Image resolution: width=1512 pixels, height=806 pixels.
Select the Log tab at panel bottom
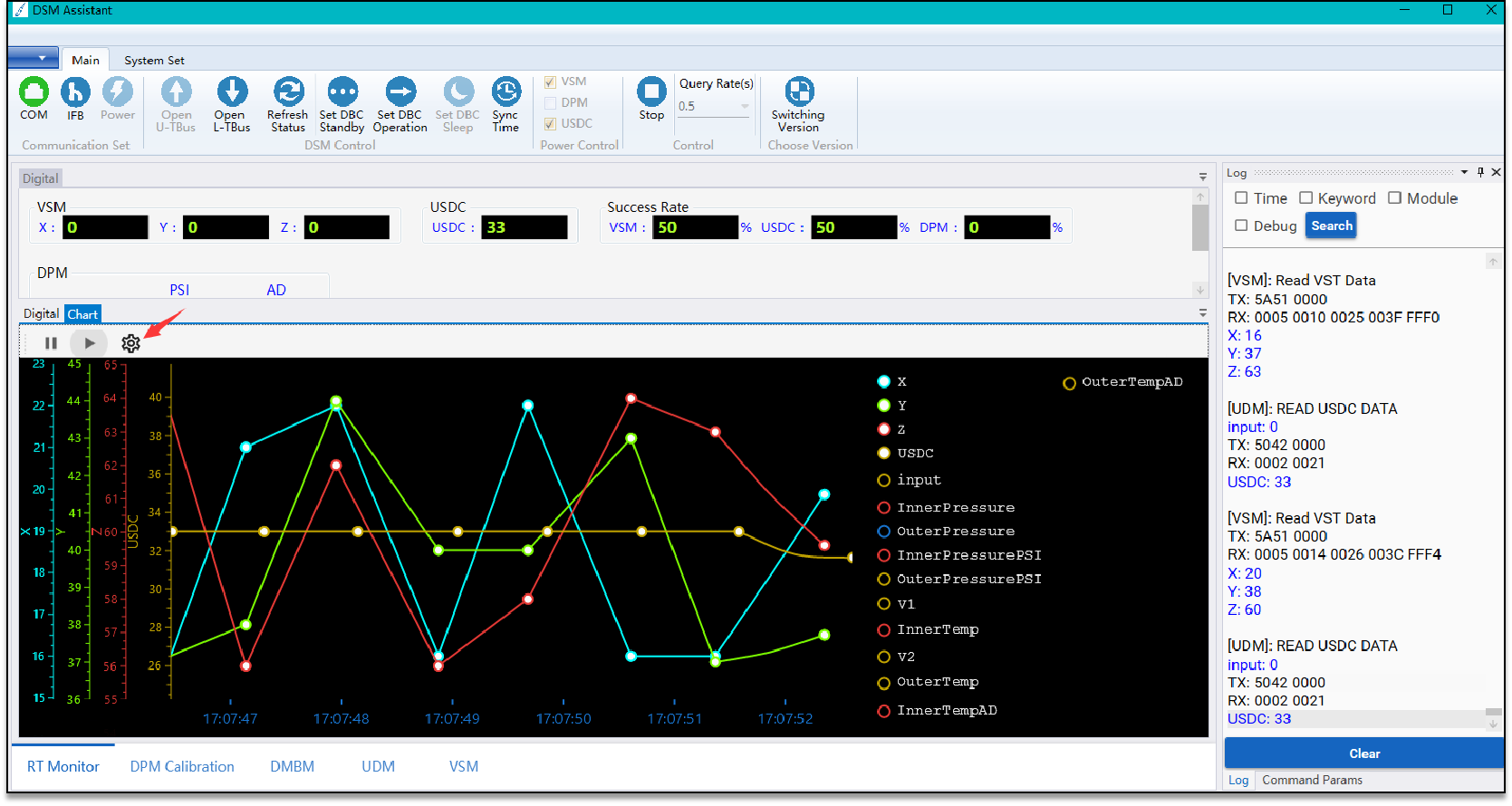point(1238,780)
